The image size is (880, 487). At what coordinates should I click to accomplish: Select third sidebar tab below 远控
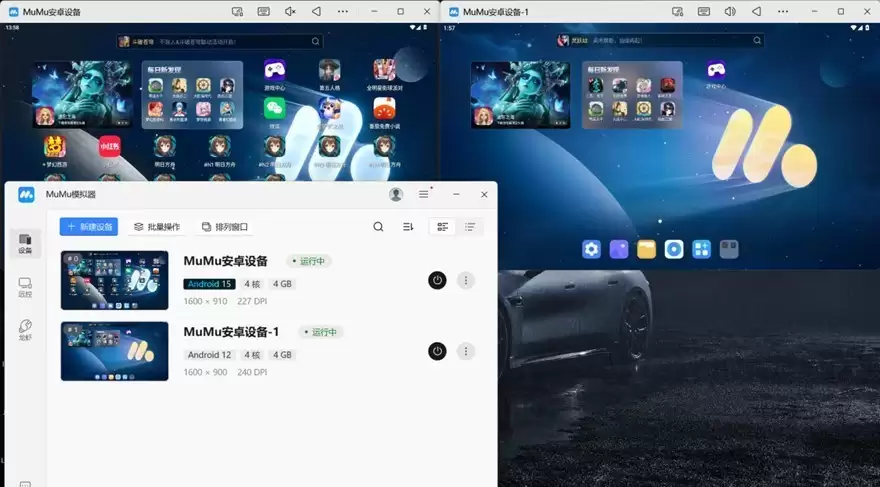click(25, 330)
